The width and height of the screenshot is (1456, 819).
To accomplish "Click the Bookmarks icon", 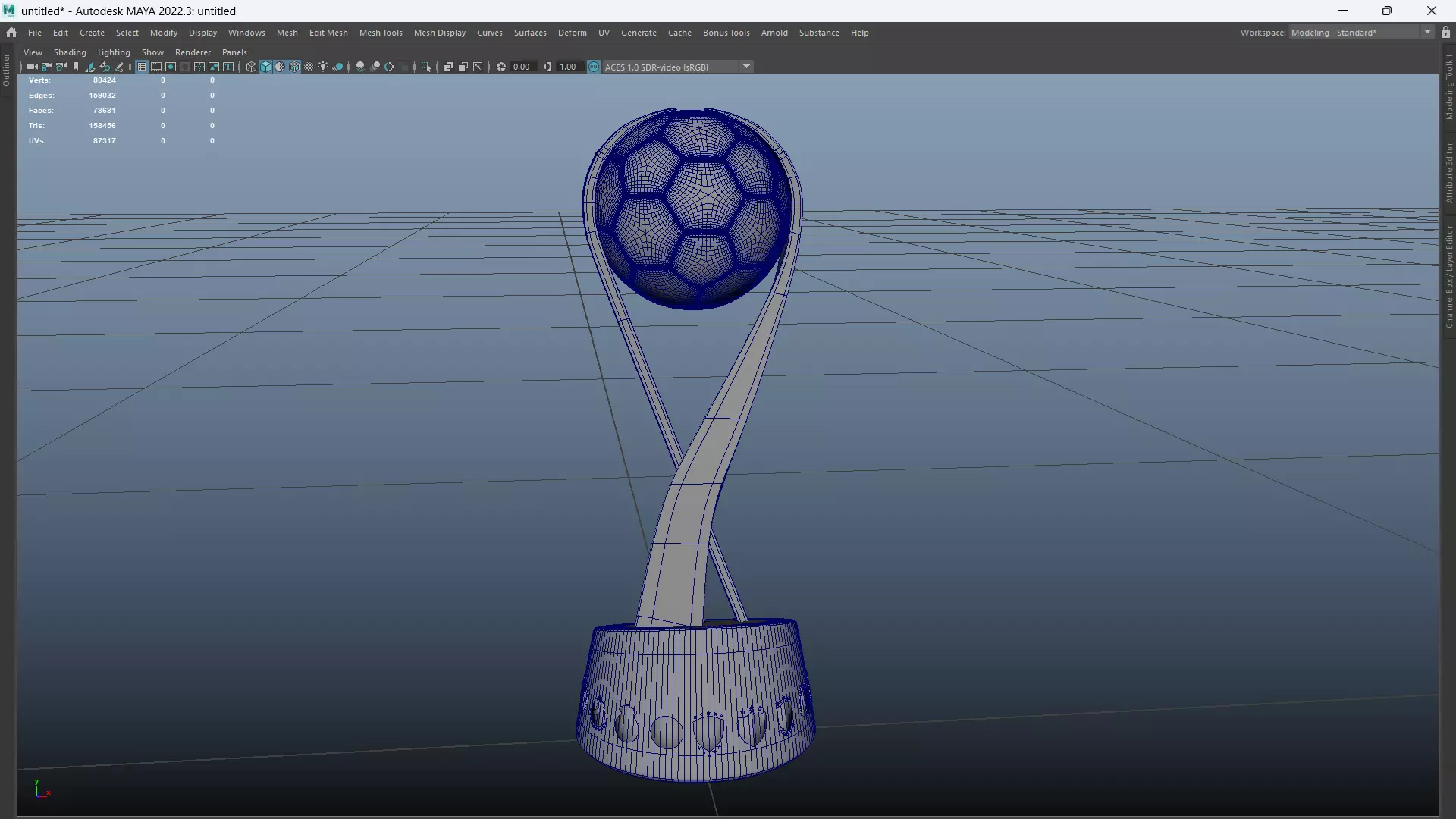I will click(76, 67).
